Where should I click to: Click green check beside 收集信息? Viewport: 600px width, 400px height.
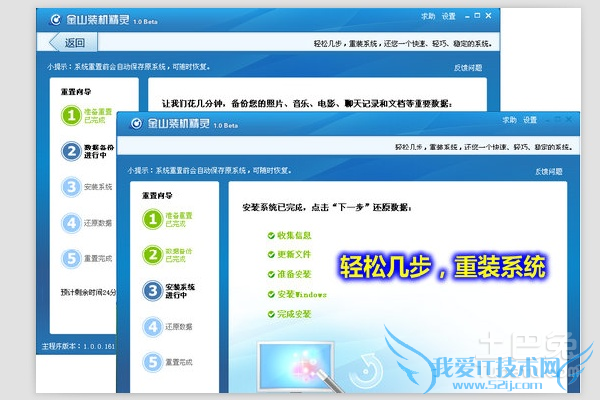coord(271,235)
